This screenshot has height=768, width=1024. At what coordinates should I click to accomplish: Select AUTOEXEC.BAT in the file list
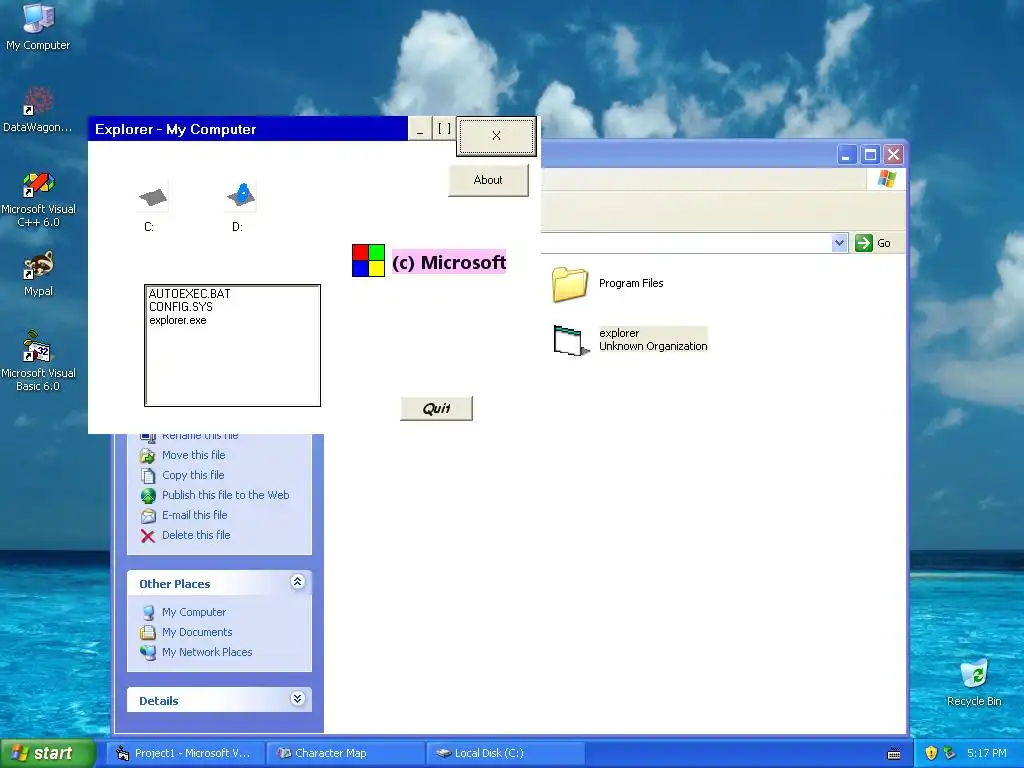click(x=189, y=294)
